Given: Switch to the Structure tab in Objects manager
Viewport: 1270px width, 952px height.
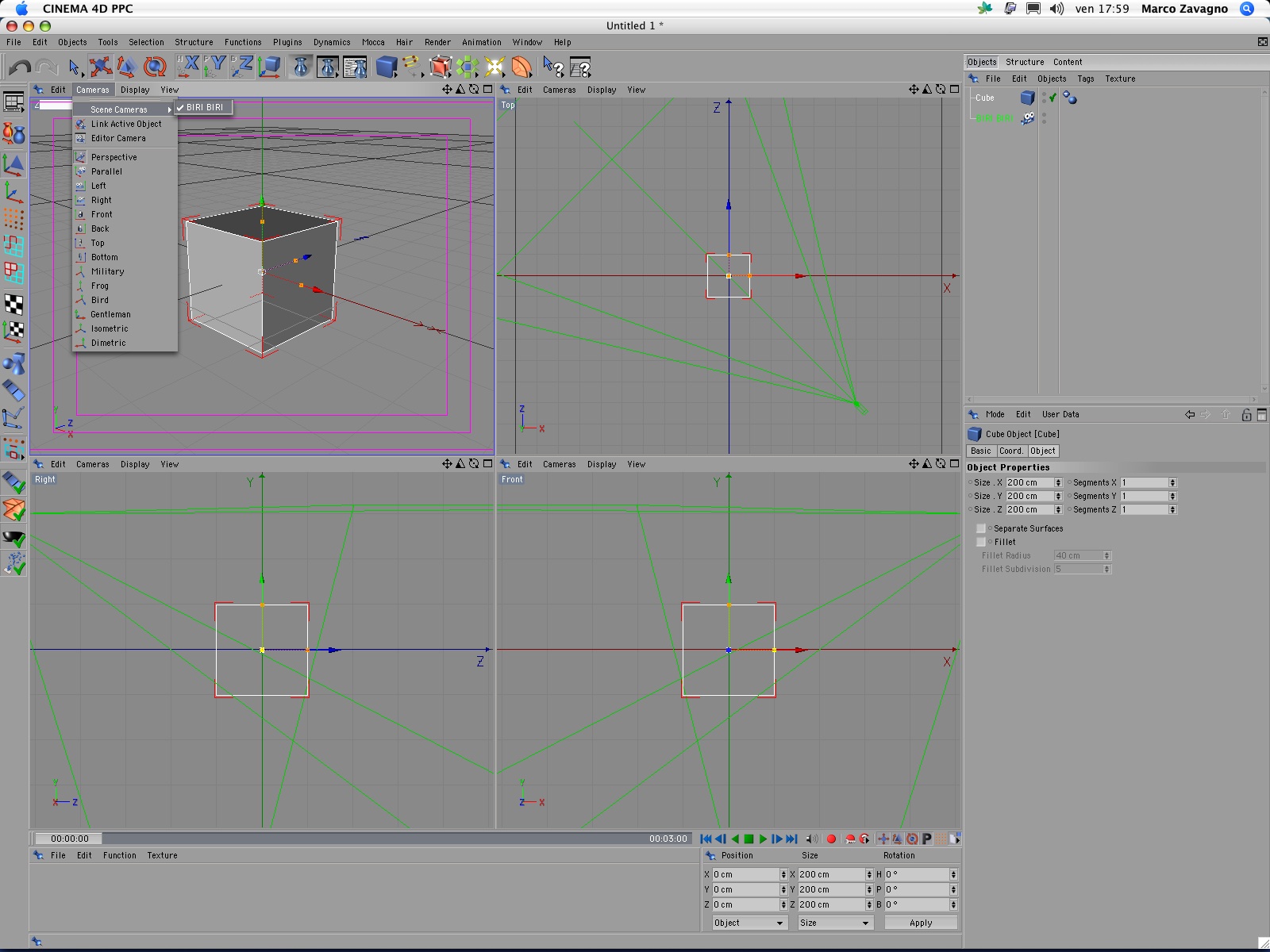Looking at the screenshot, I should [x=1025, y=62].
